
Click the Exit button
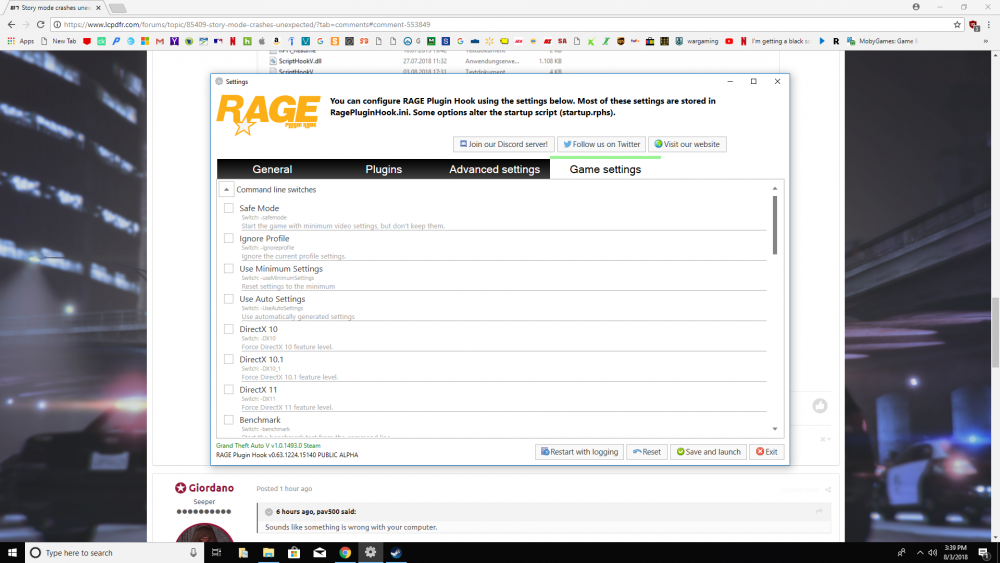pos(767,451)
